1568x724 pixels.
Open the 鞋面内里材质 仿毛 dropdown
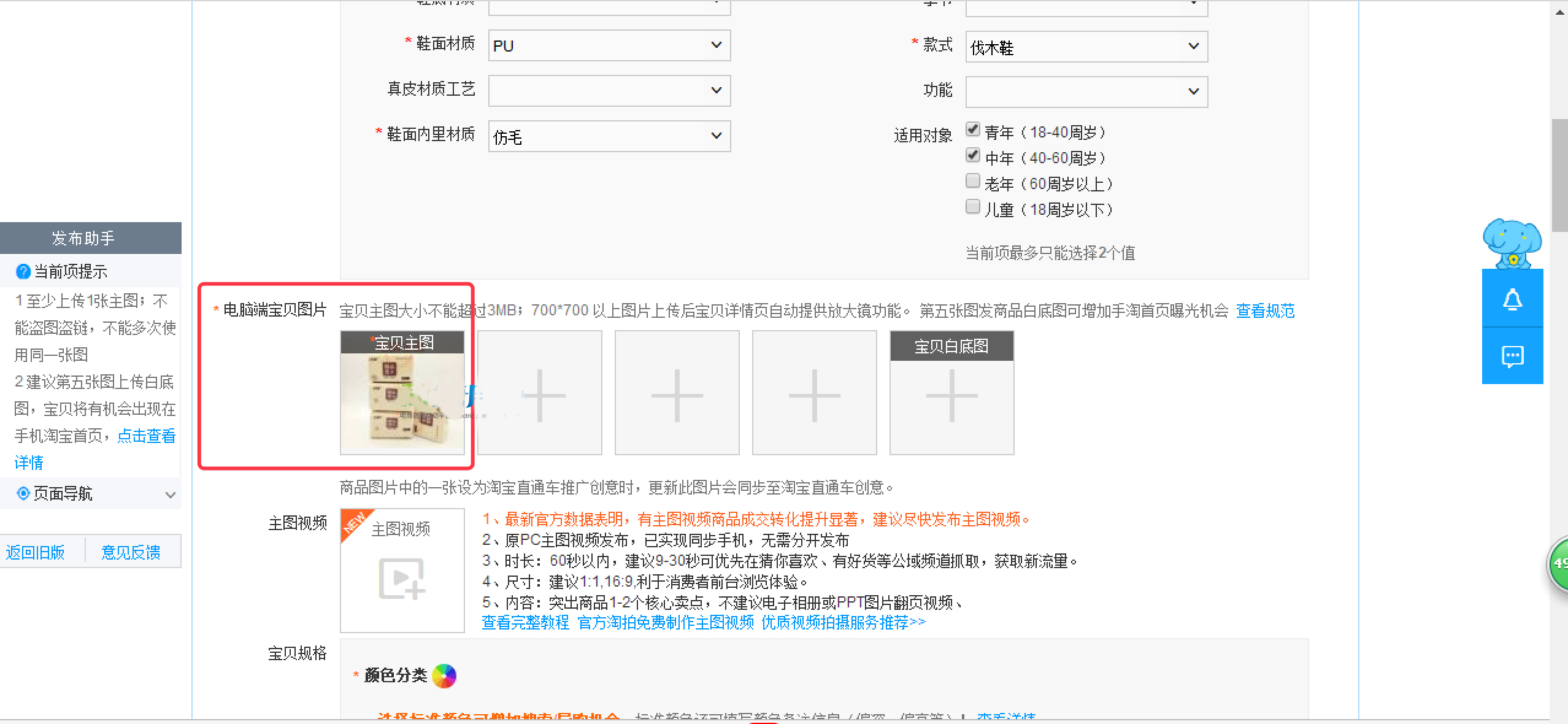coord(609,136)
